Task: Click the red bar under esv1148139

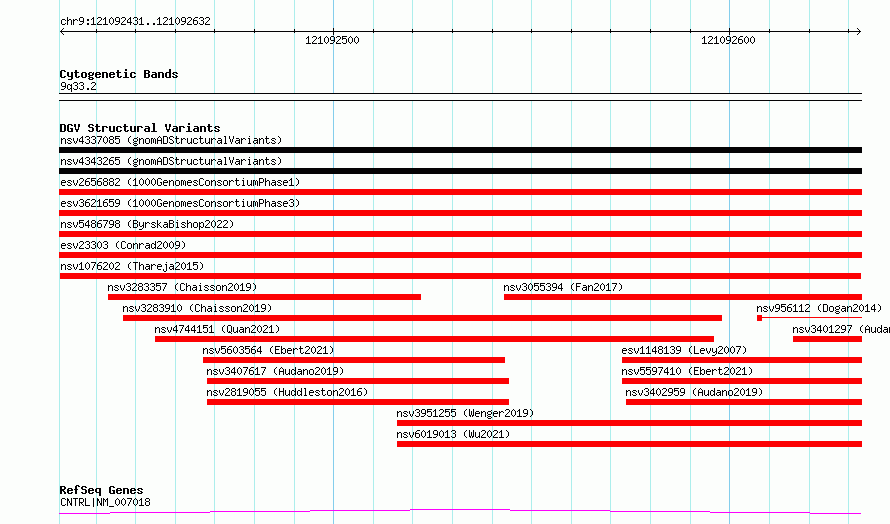Action: pos(742,360)
